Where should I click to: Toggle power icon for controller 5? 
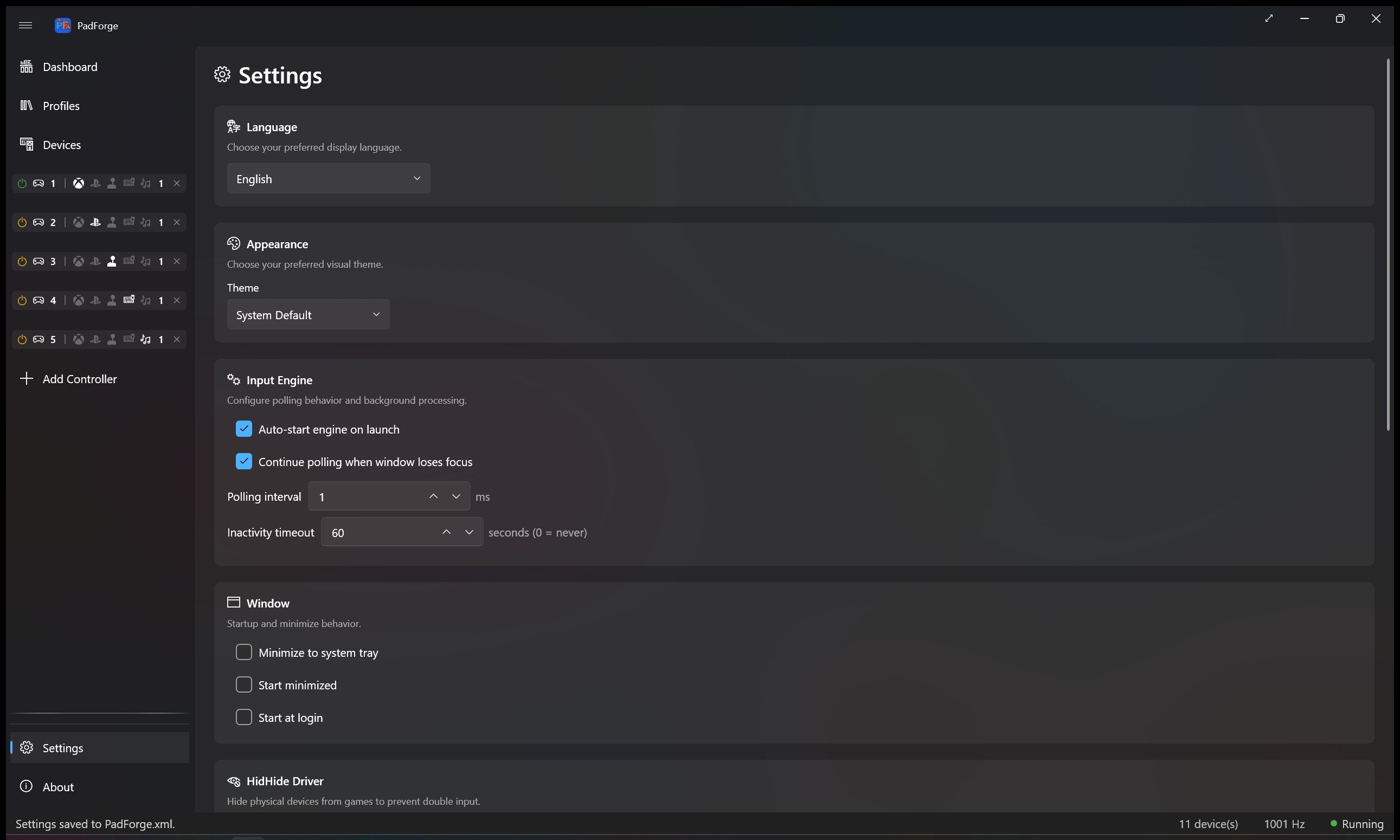[x=22, y=340]
